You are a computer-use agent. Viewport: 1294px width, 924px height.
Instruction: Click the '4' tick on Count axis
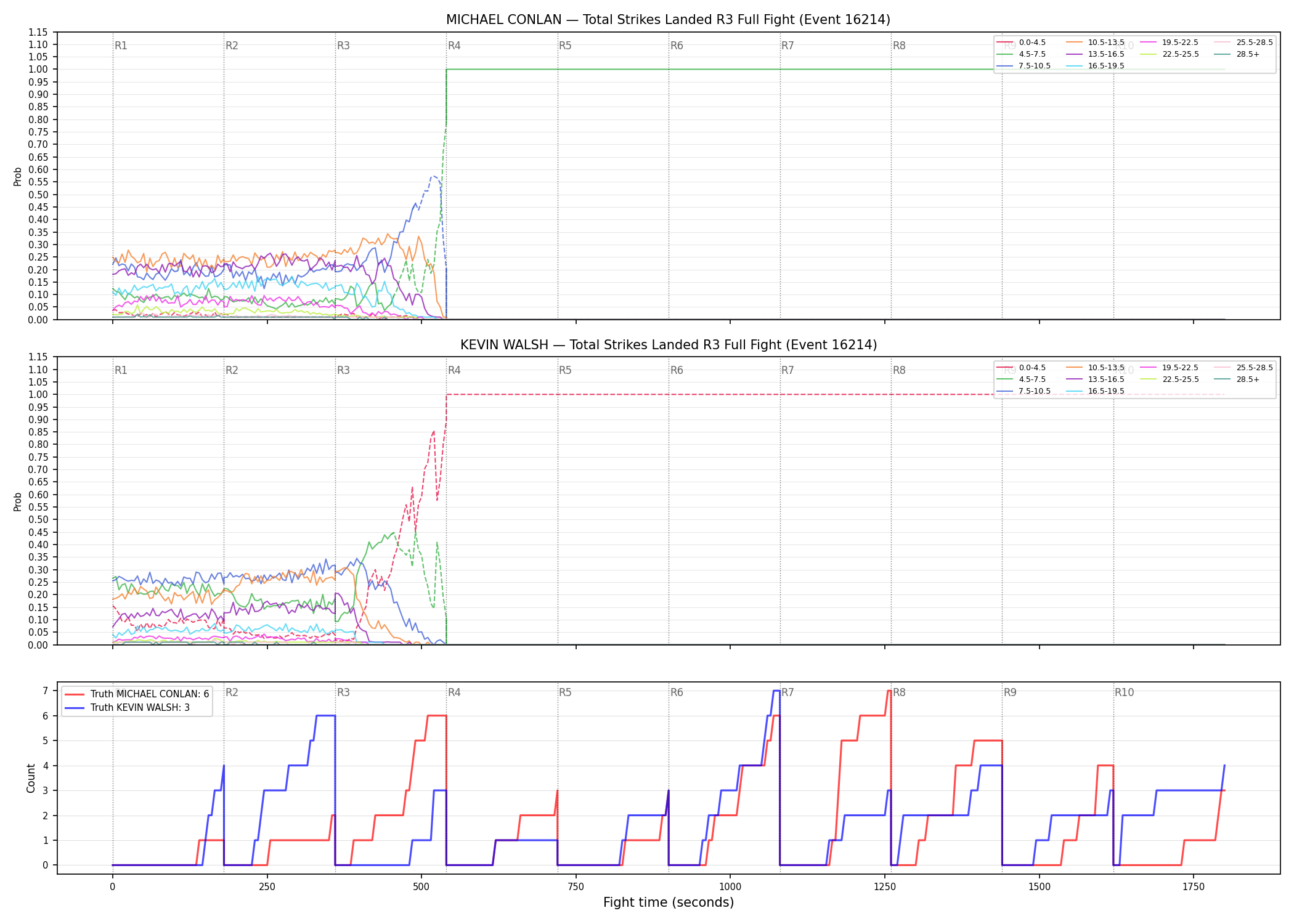click(45, 766)
